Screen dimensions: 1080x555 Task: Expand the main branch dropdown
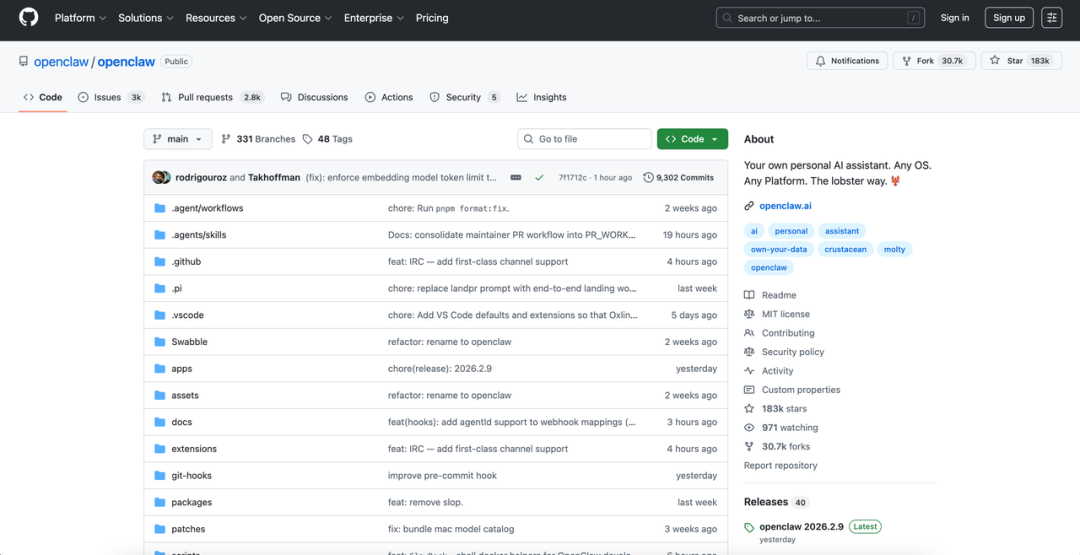click(178, 139)
